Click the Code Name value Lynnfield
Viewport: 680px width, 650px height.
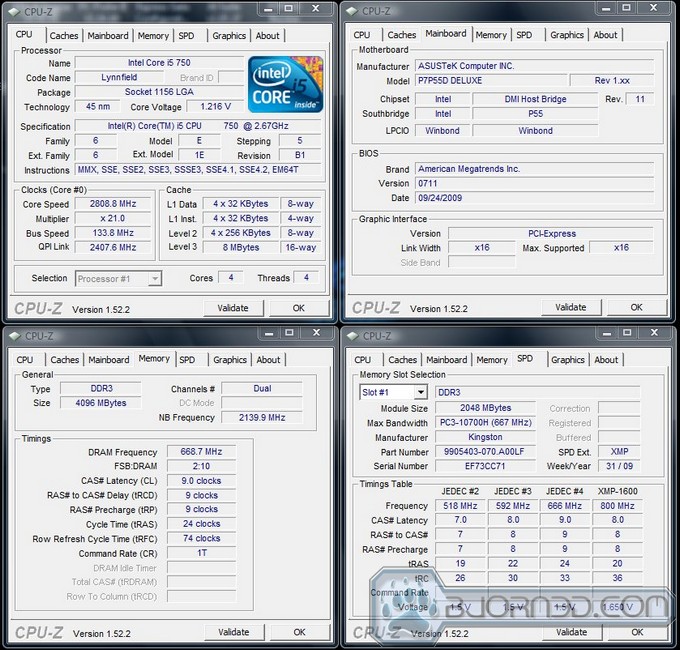(119, 78)
